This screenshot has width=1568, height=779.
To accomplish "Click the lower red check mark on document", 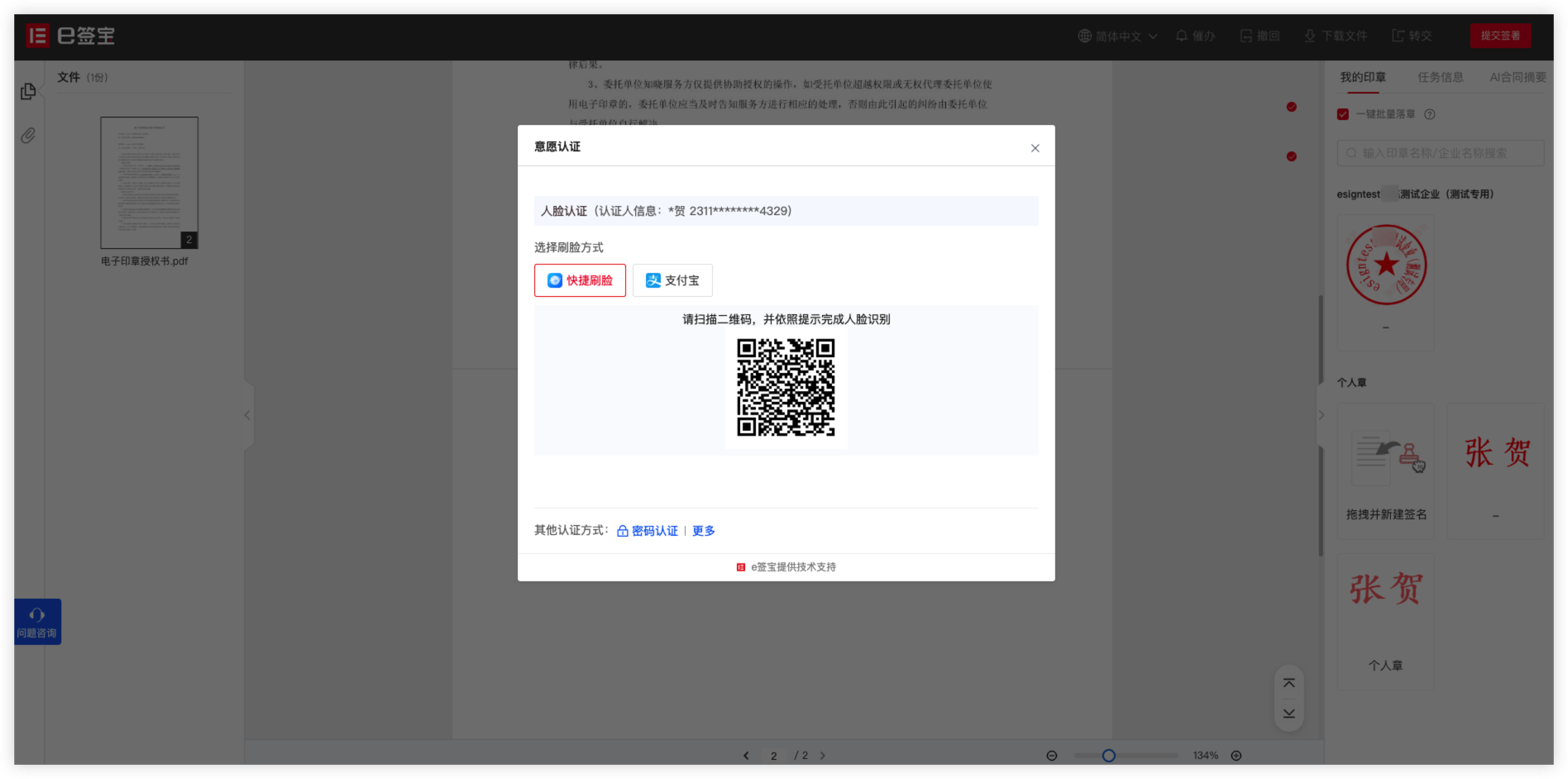I will tap(1292, 156).
